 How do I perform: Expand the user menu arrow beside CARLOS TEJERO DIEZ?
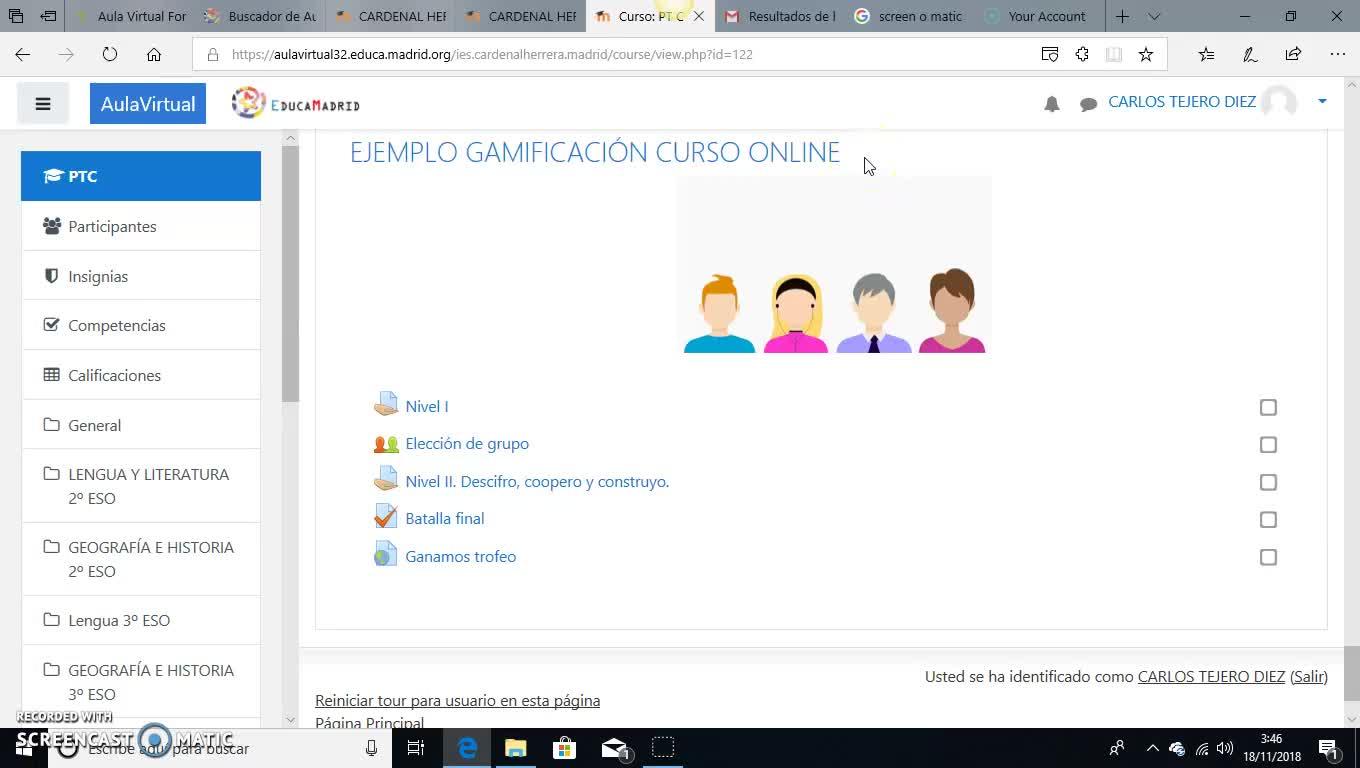point(1322,101)
